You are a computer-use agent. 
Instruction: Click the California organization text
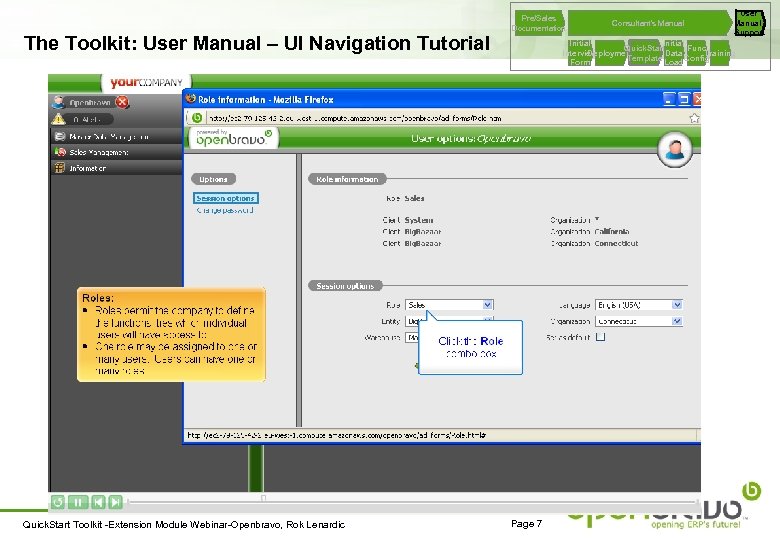pyautogui.click(x=612, y=231)
